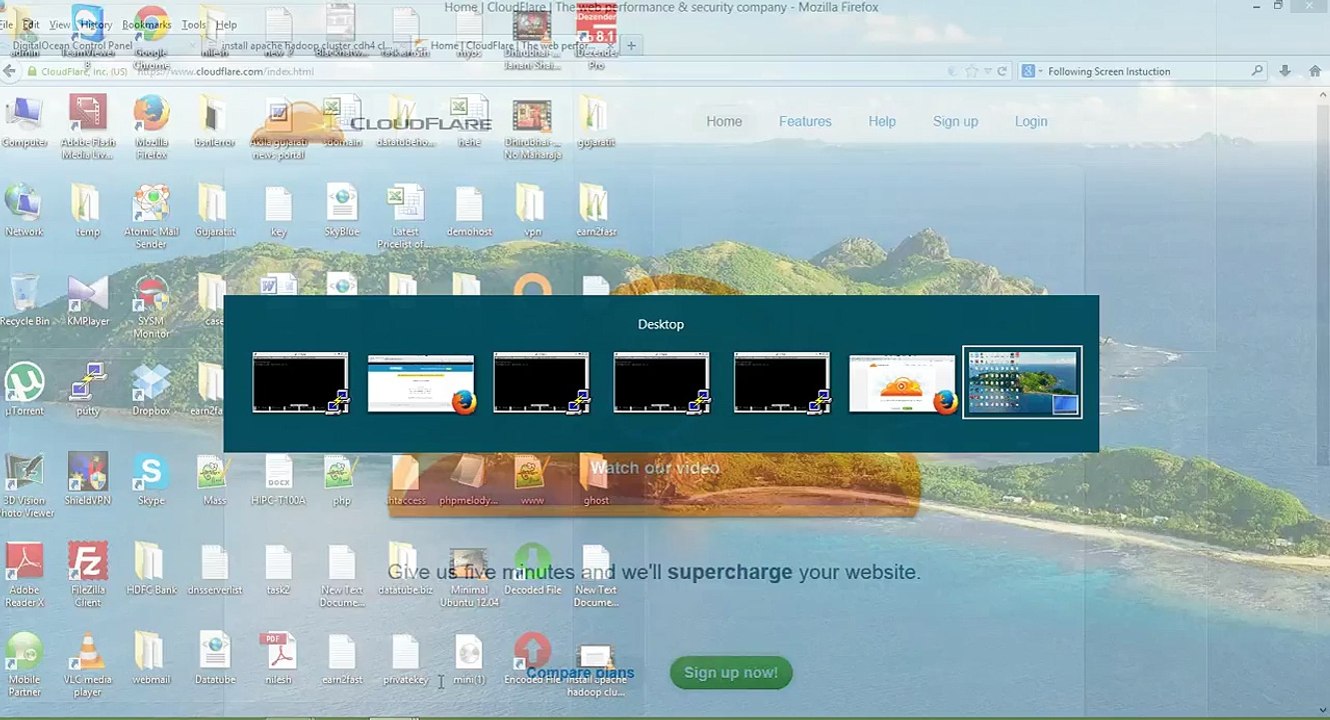1330x720 pixels.
Task: Select the bsnlerror folder on the desktop
Action: click(x=214, y=122)
